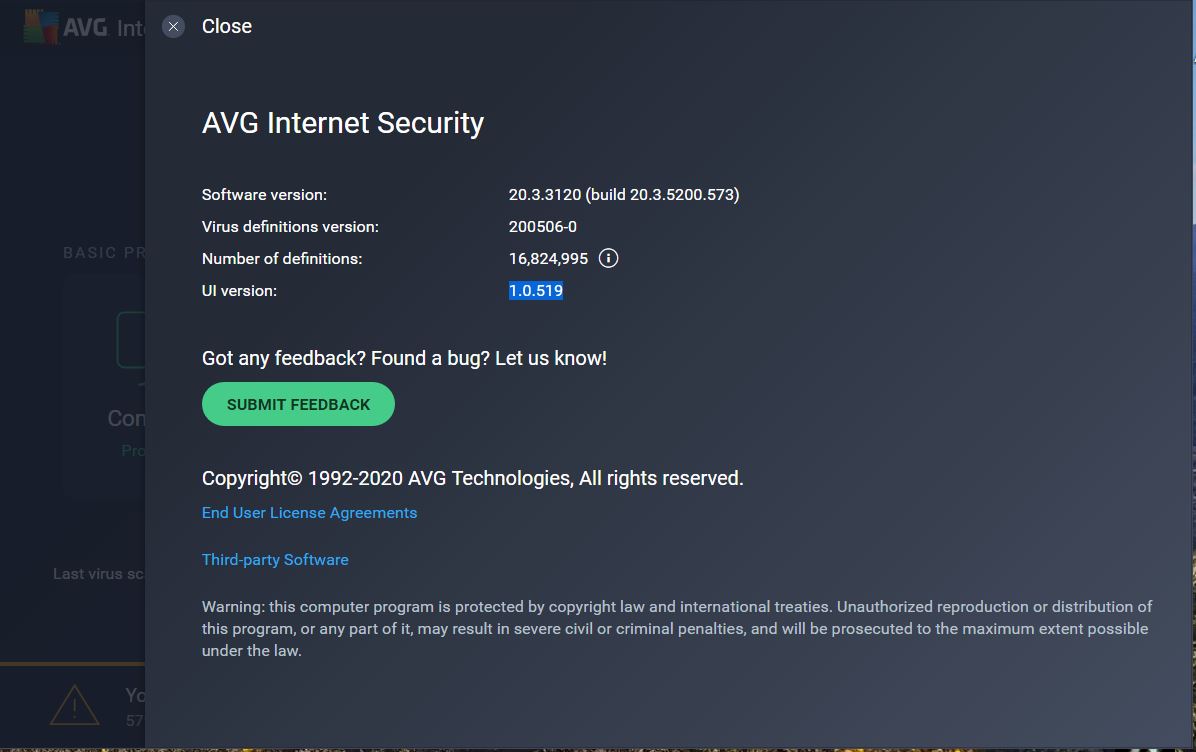
Task: Click the virus definitions version 200506-0
Action: (542, 226)
